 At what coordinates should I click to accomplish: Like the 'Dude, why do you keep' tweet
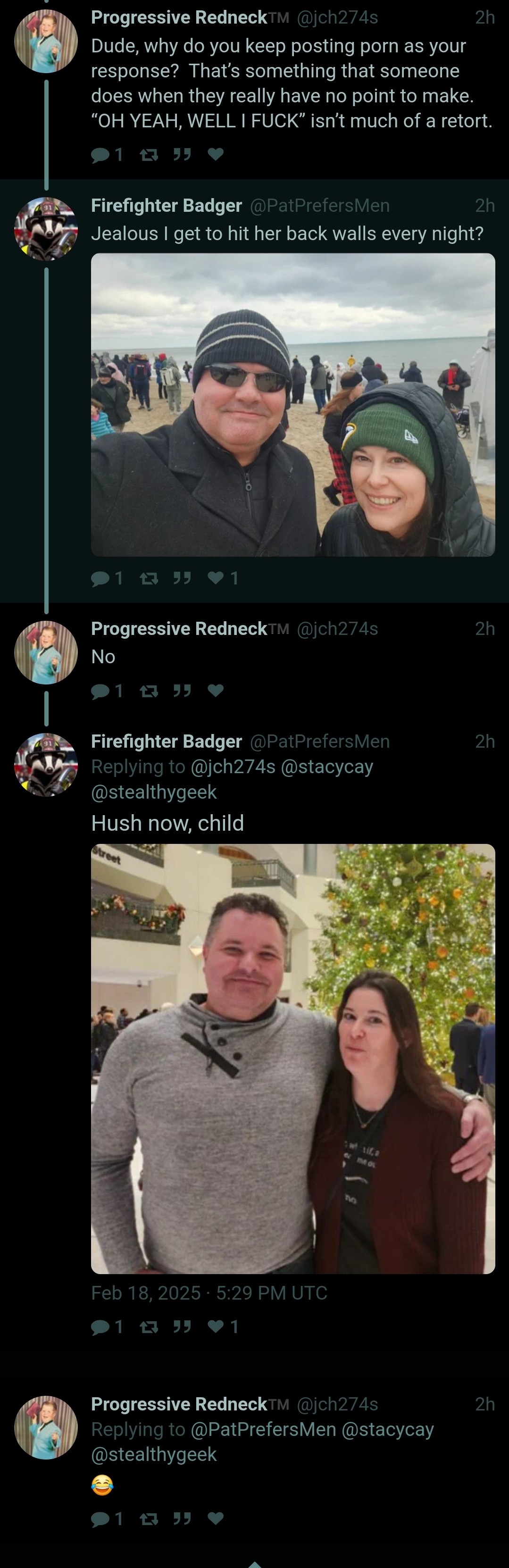coord(216,154)
